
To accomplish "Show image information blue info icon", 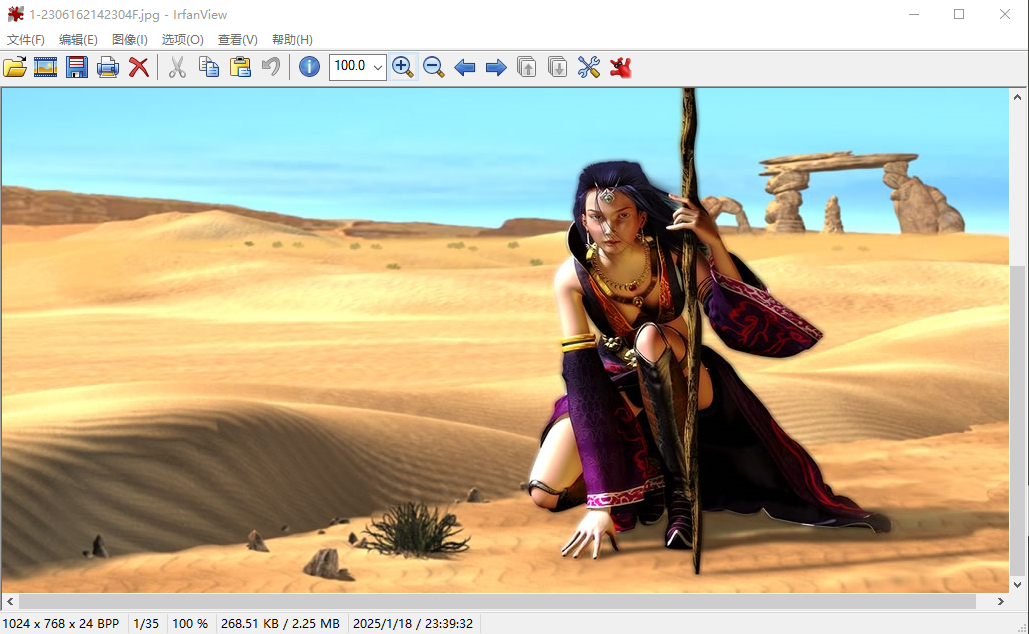I will pos(309,67).
